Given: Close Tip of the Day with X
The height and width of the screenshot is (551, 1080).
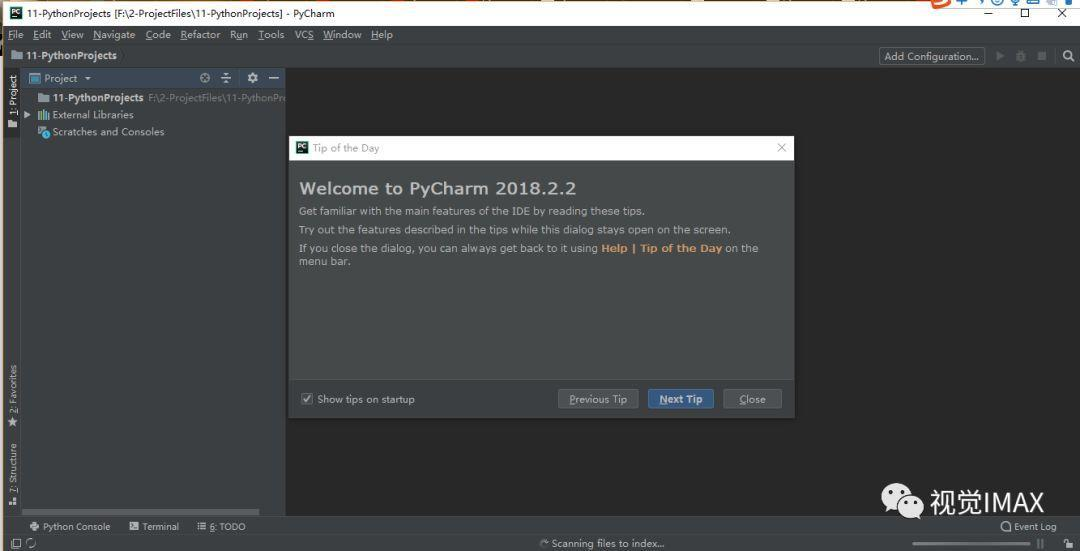Looking at the screenshot, I should [781, 147].
